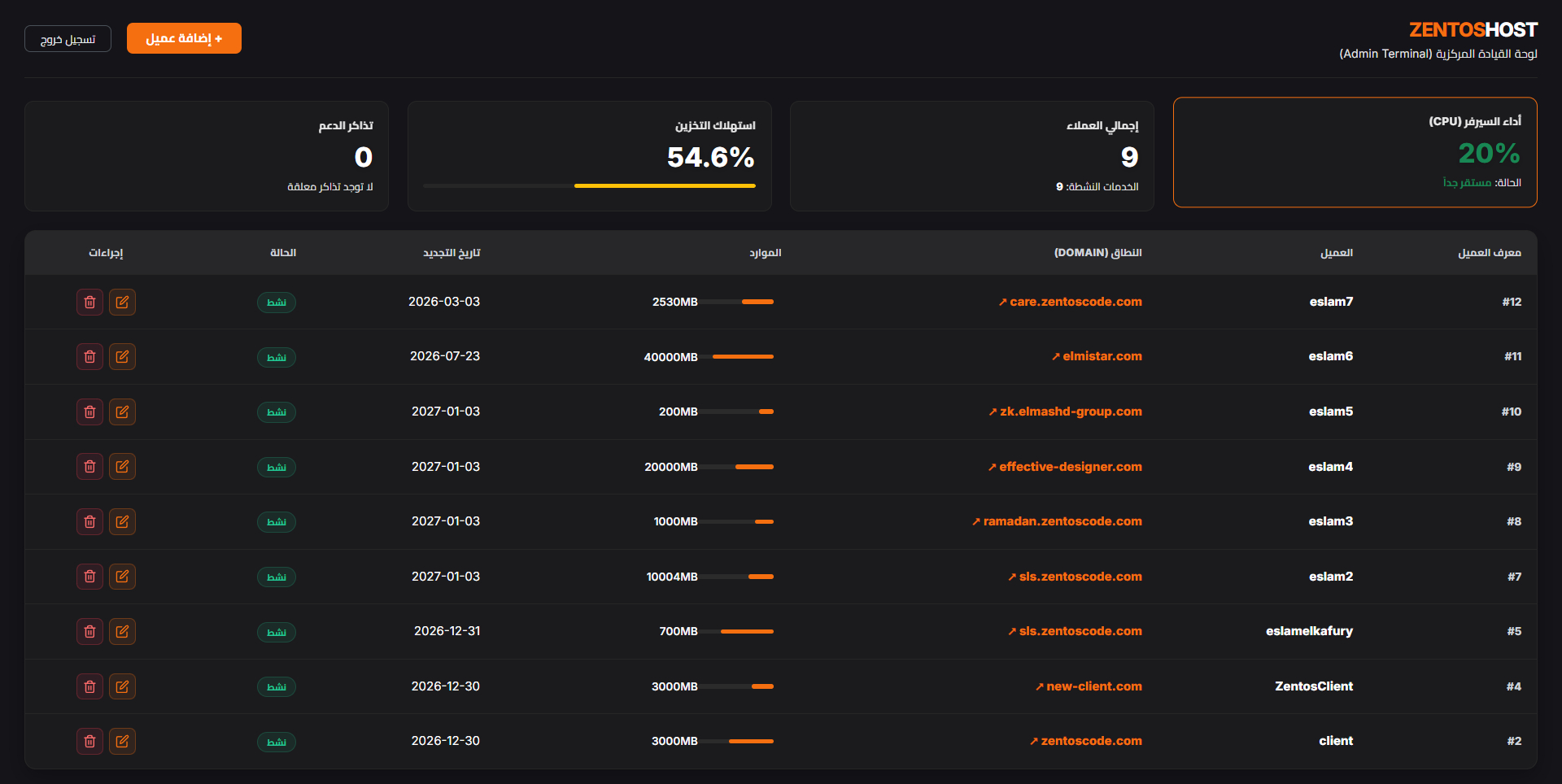Edit the eslam5 client row
1562x784 pixels.
point(122,412)
